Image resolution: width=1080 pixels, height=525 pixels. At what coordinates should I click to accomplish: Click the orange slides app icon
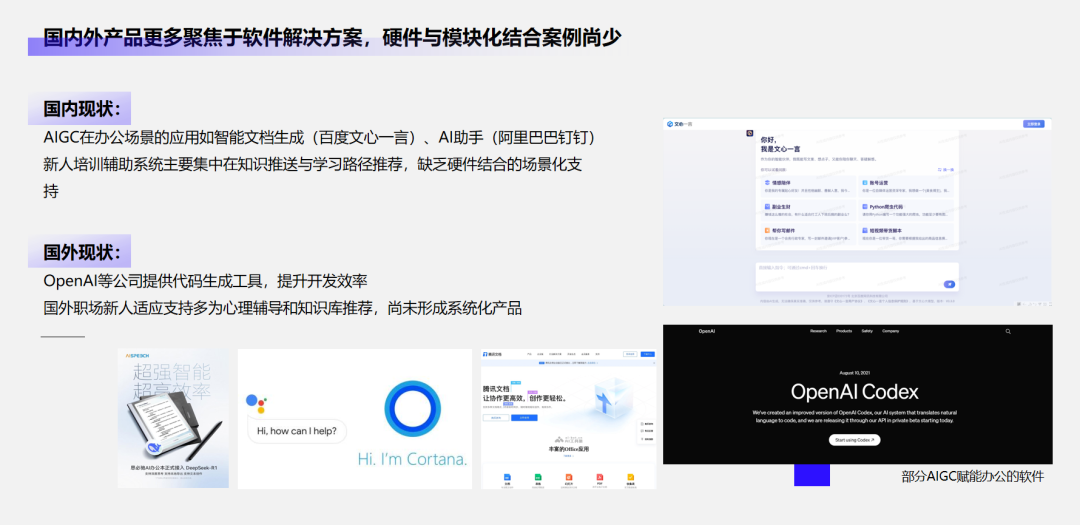point(569,477)
